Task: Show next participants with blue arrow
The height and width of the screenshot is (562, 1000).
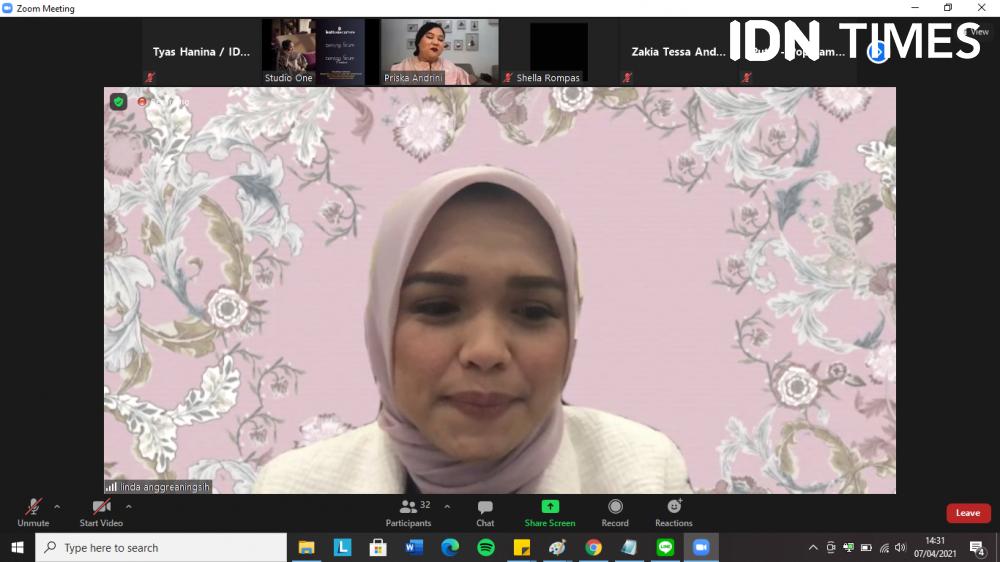Action: [878, 52]
